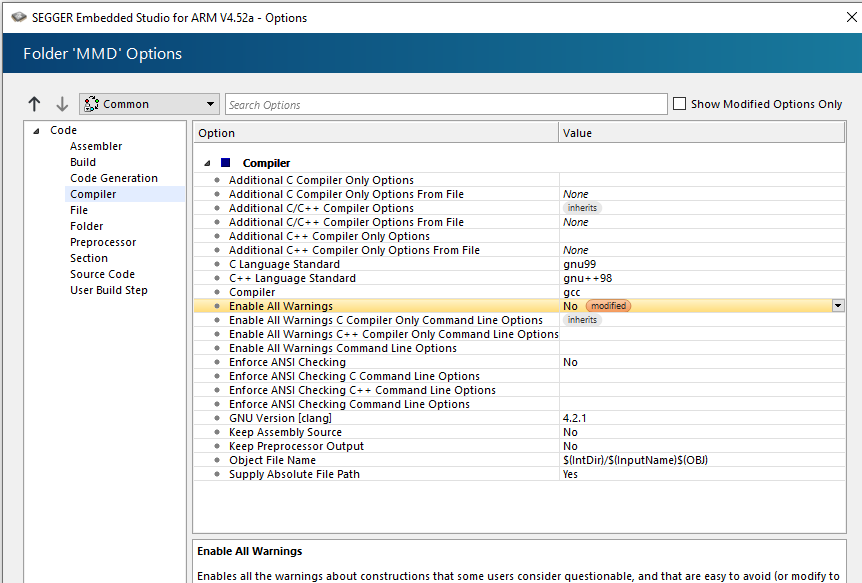Select GNU Version [clang] option

click(x=519, y=418)
